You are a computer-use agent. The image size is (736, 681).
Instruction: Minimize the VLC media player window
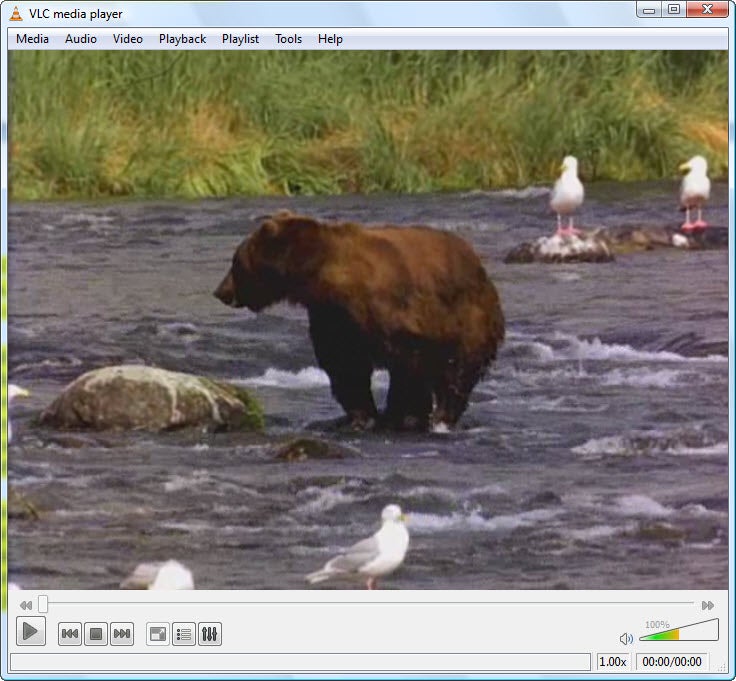pyautogui.click(x=649, y=9)
